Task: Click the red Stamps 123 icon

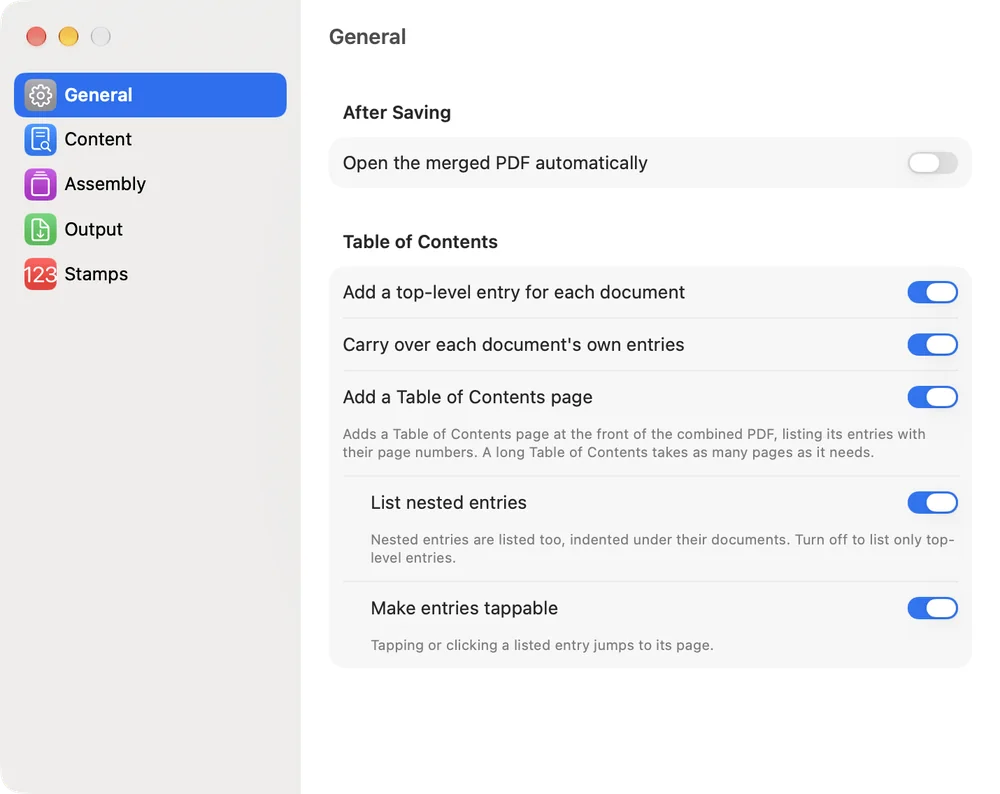Action: pyautogui.click(x=40, y=274)
